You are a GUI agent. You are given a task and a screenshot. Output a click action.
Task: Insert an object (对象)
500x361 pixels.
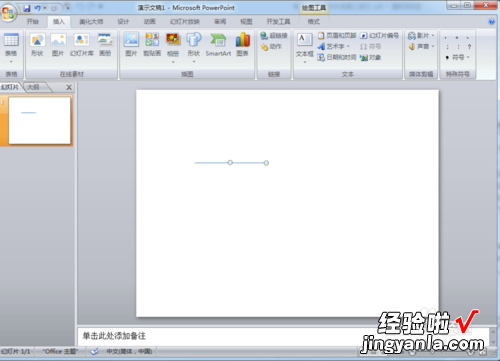(x=370, y=58)
